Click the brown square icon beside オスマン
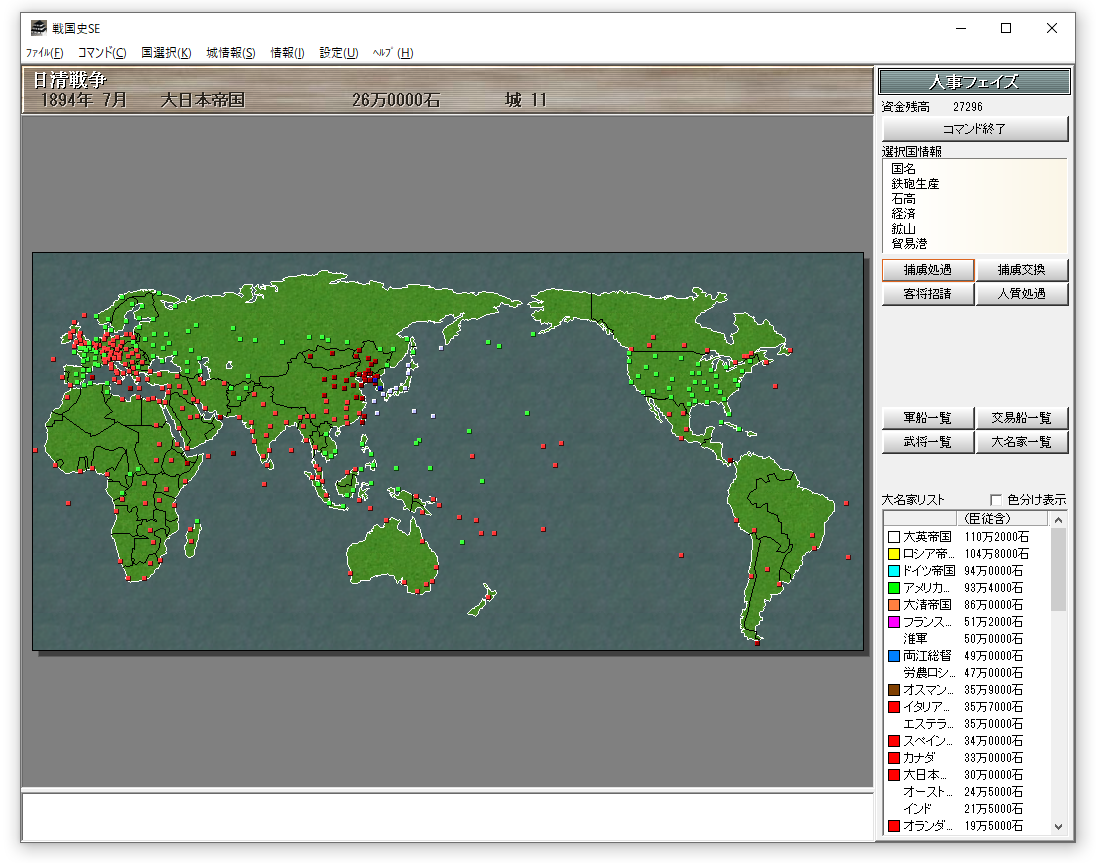1096x863 pixels. pos(894,690)
